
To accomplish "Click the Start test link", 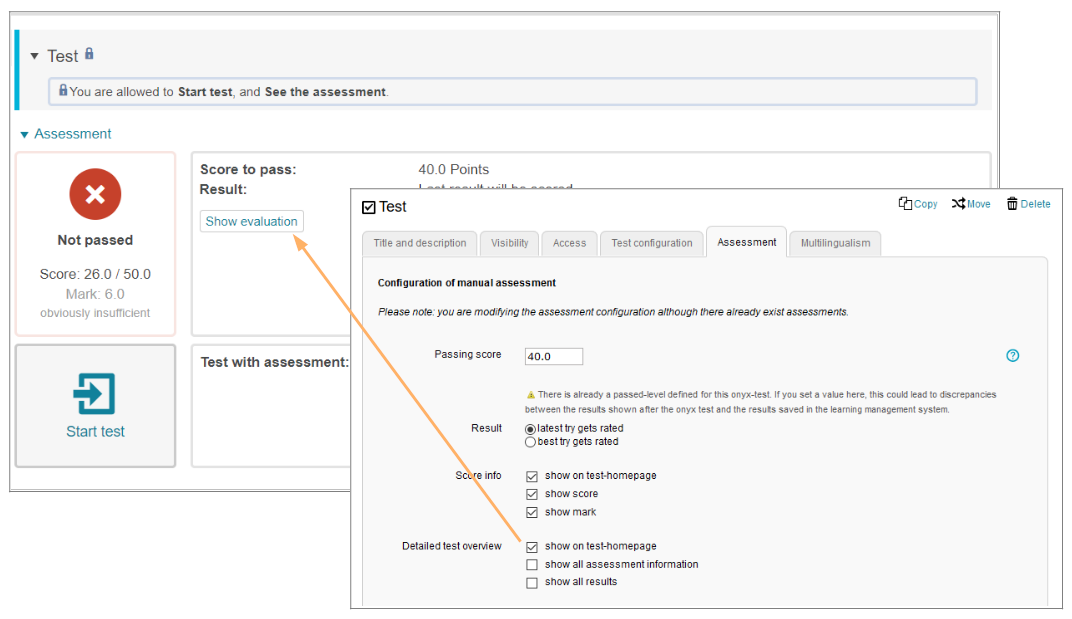I will pyautogui.click(x=95, y=432).
